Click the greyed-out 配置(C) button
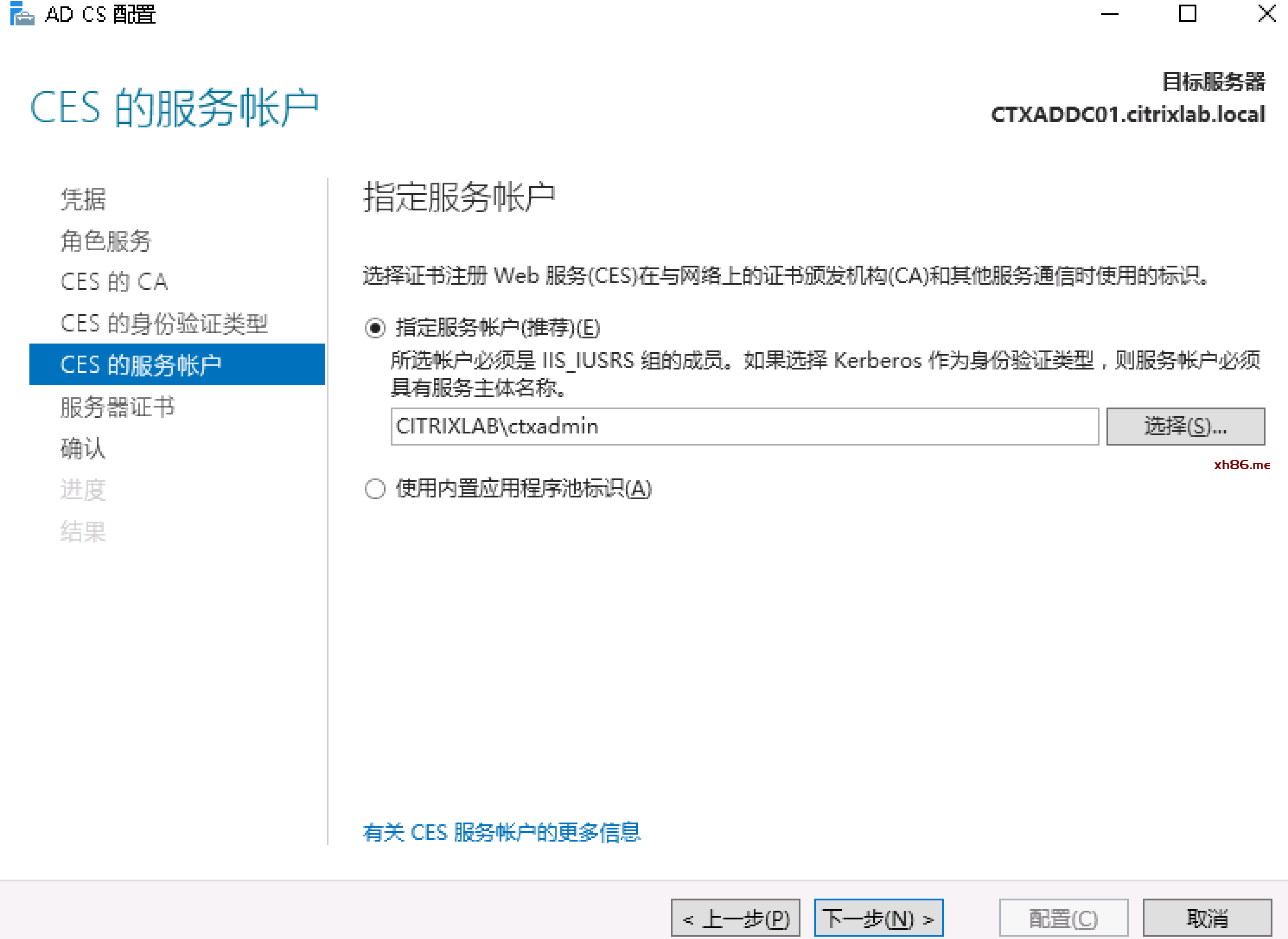Screen dimensions: 1288x939 pos(1063,918)
